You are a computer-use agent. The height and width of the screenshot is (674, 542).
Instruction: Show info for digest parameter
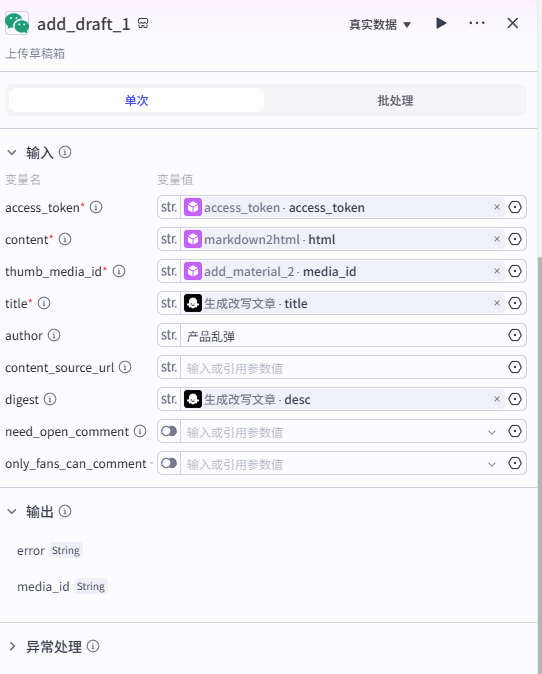[50, 399]
